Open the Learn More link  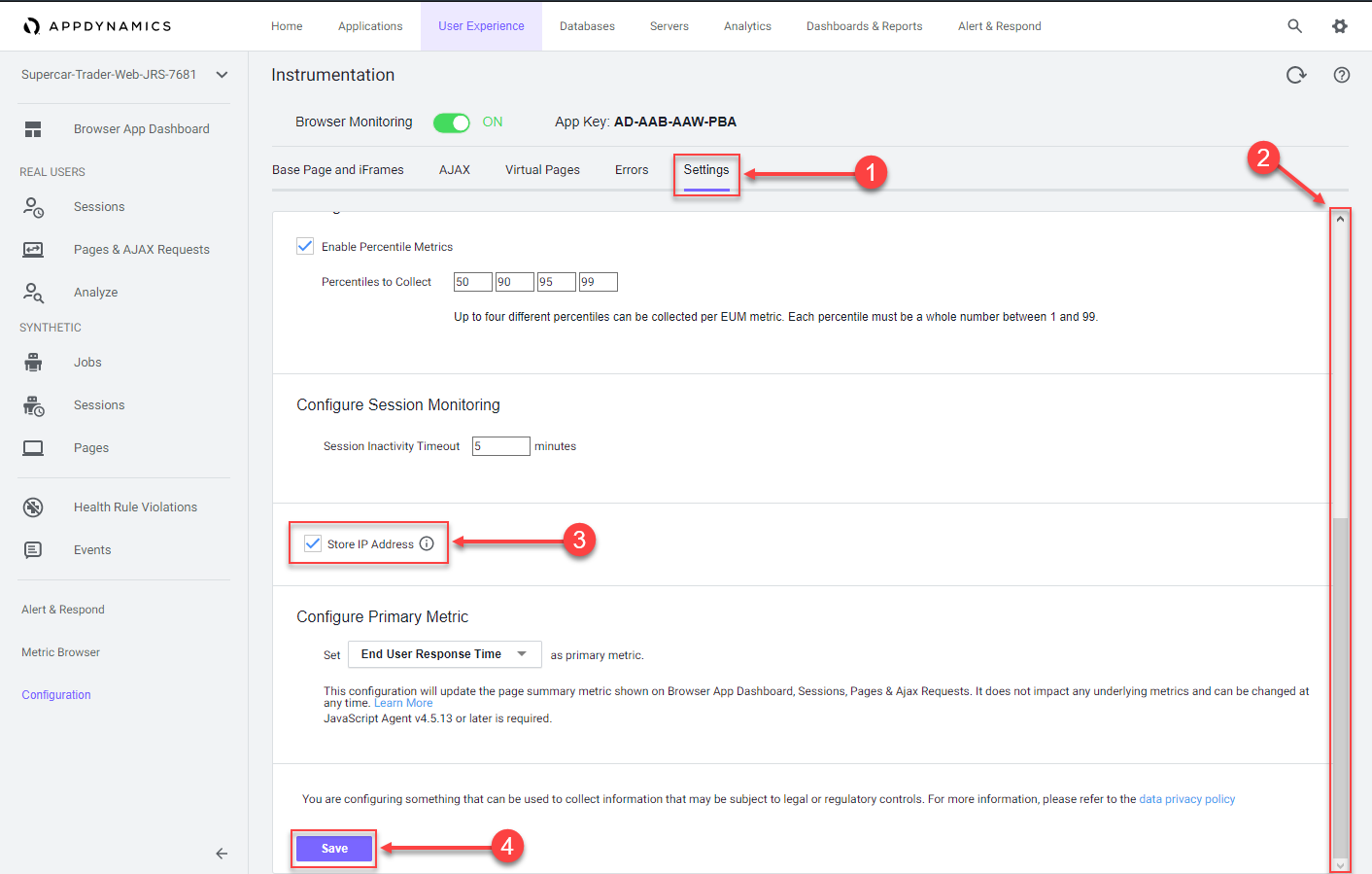click(403, 703)
